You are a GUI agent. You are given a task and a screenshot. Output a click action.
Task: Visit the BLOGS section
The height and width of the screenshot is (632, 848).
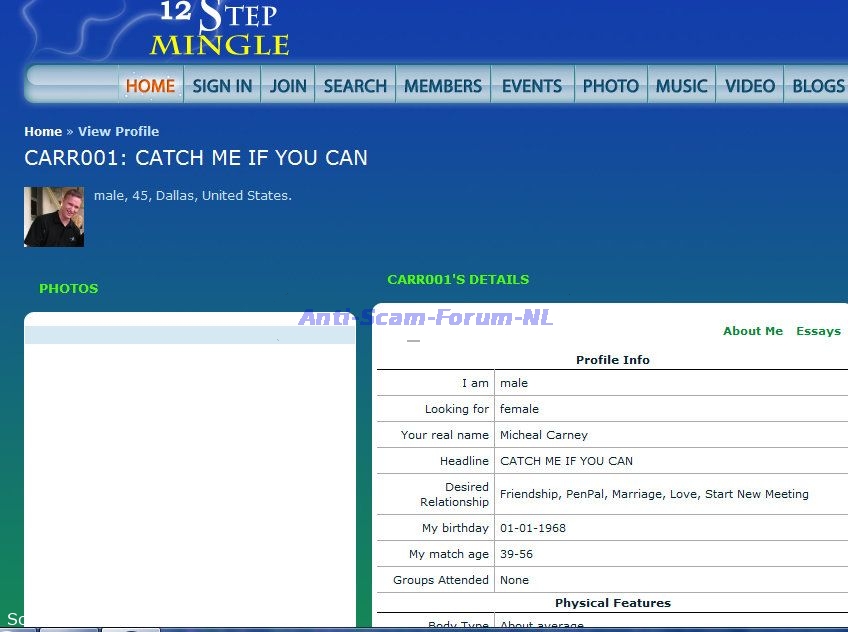coord(818,86)
